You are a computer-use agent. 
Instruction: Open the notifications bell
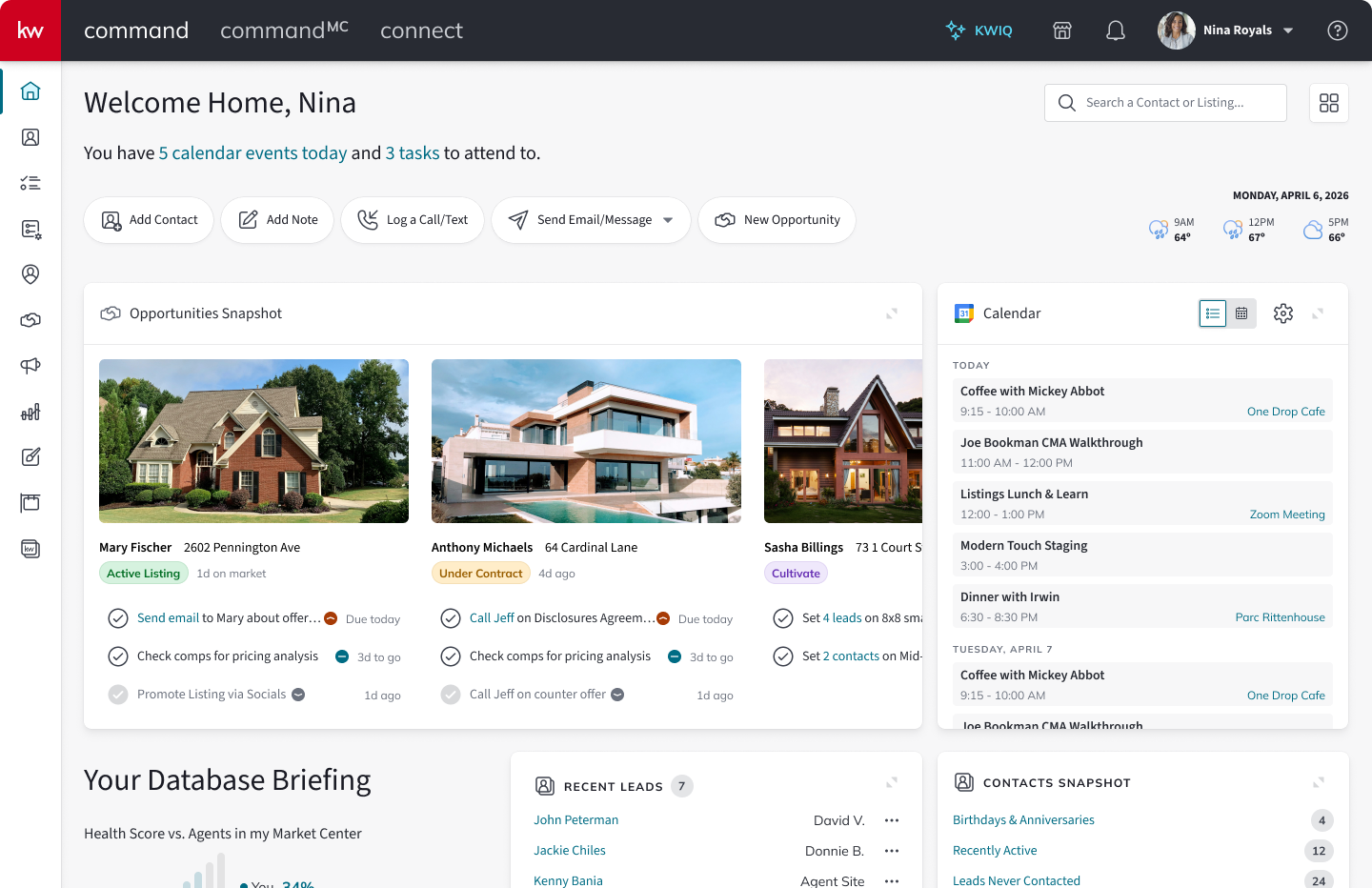[x=1116, y=30]
